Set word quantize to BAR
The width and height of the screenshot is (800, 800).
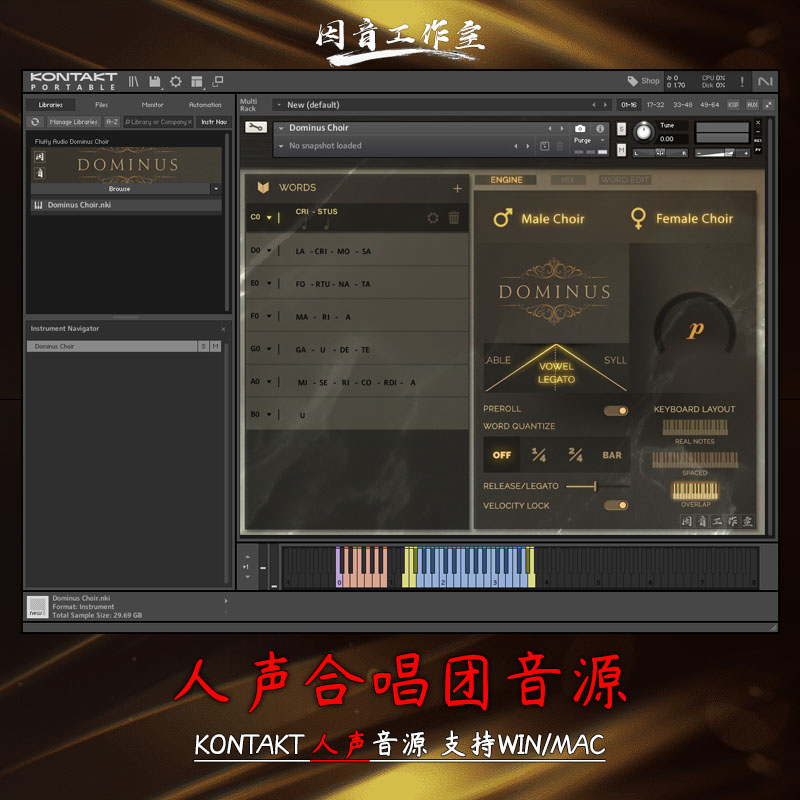(x=612, y=455)
